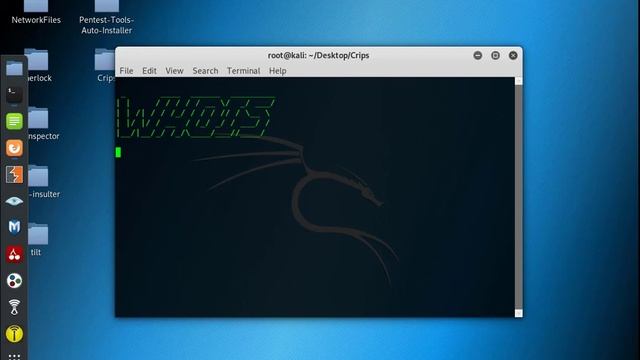640x360 pixels.
Task: Show applications grid at the dock's end
Action: [x=14, y=357]
